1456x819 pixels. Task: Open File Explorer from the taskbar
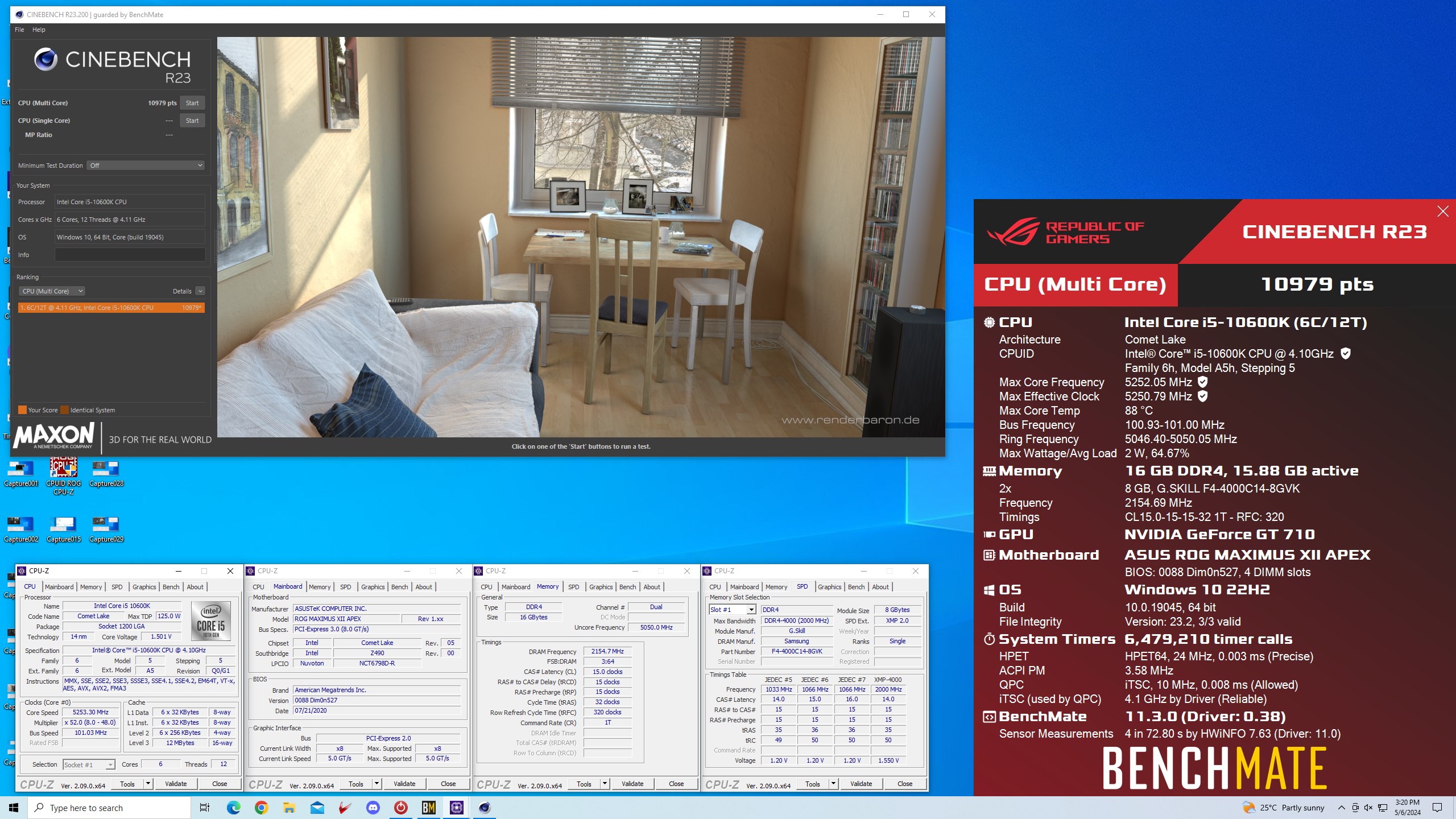(x=289, y=808)
